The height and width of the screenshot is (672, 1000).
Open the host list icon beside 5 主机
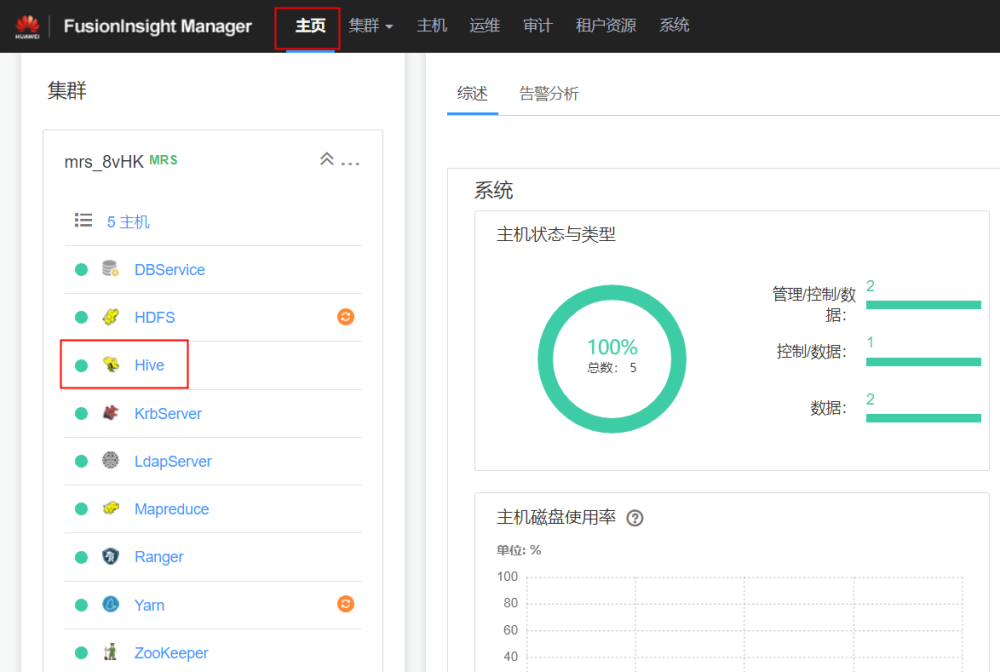(84, 221)
